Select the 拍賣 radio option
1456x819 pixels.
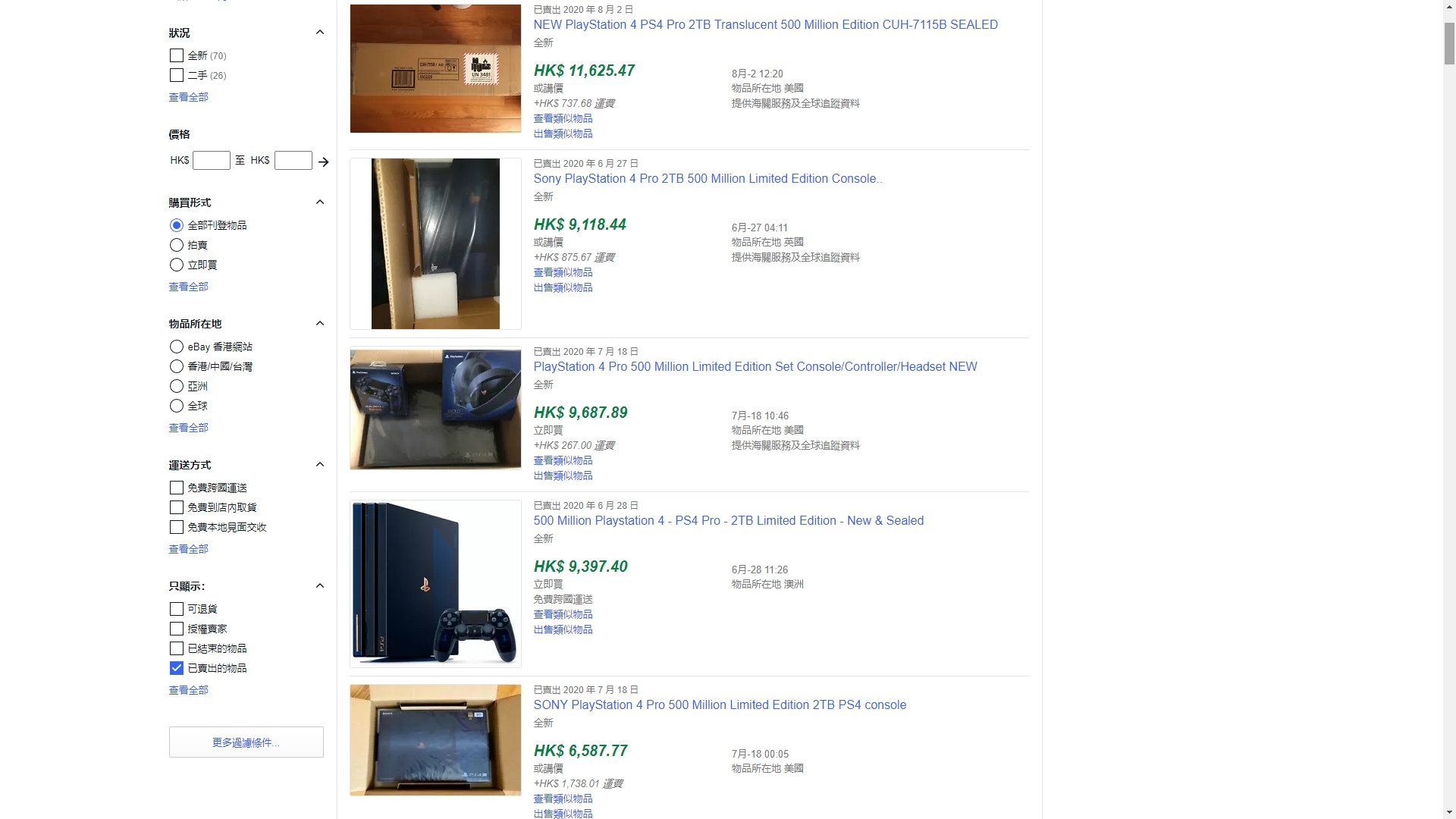click(x=177, y=245)
